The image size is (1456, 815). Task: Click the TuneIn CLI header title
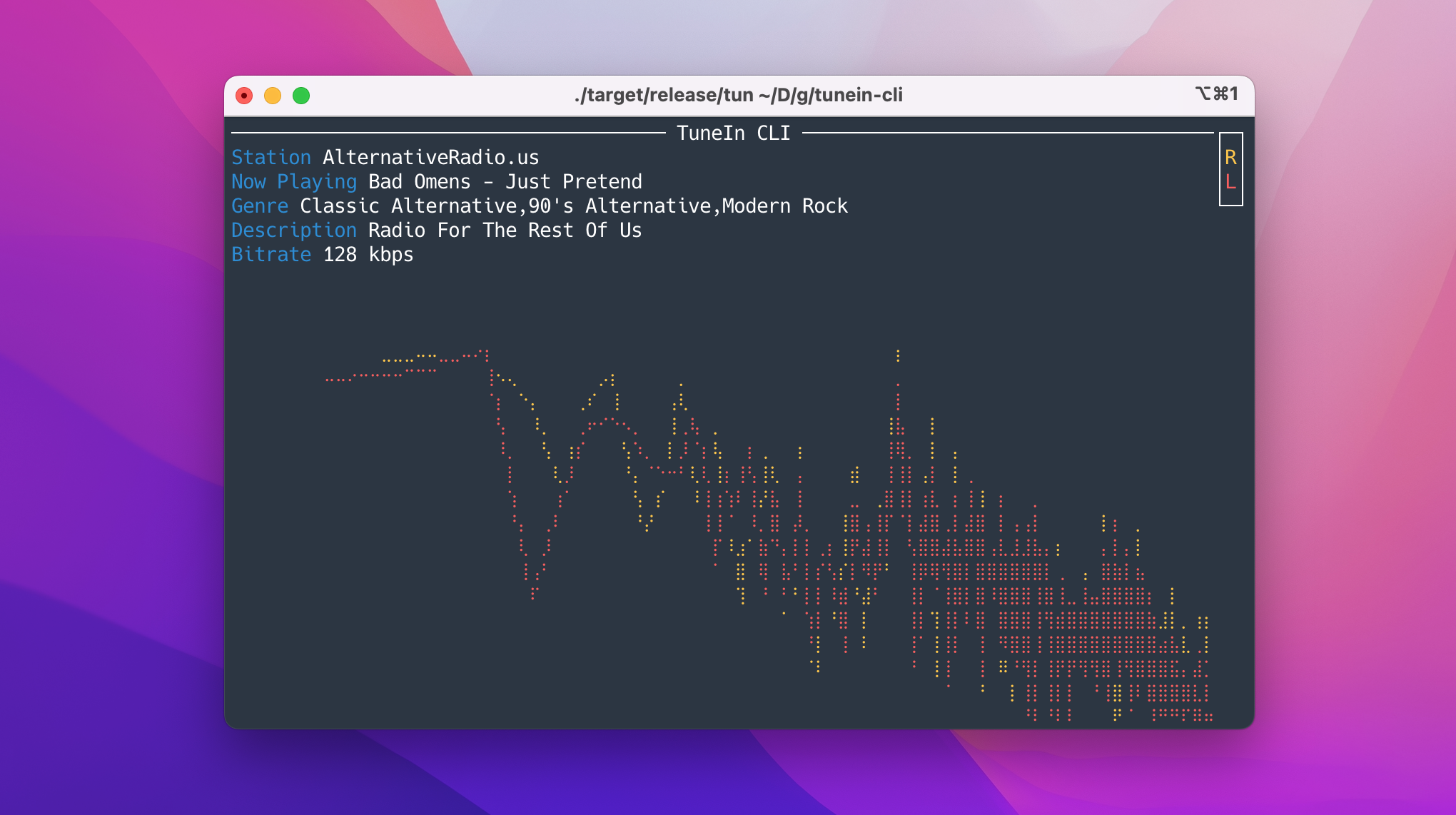click(x=733, y=133)
